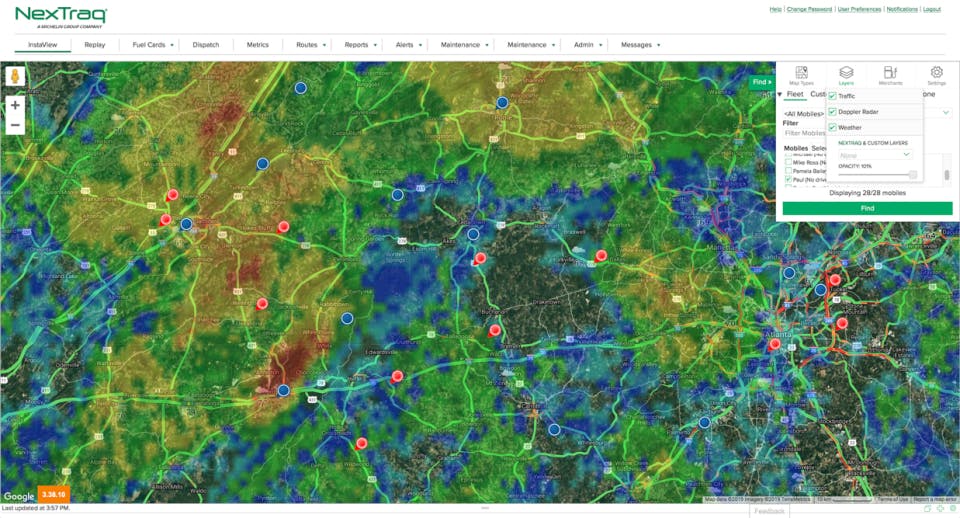960x518 pixels.
Task: Open the Merchants fuel pump icon
Action: pyautogui.click(x=890, y=75)
